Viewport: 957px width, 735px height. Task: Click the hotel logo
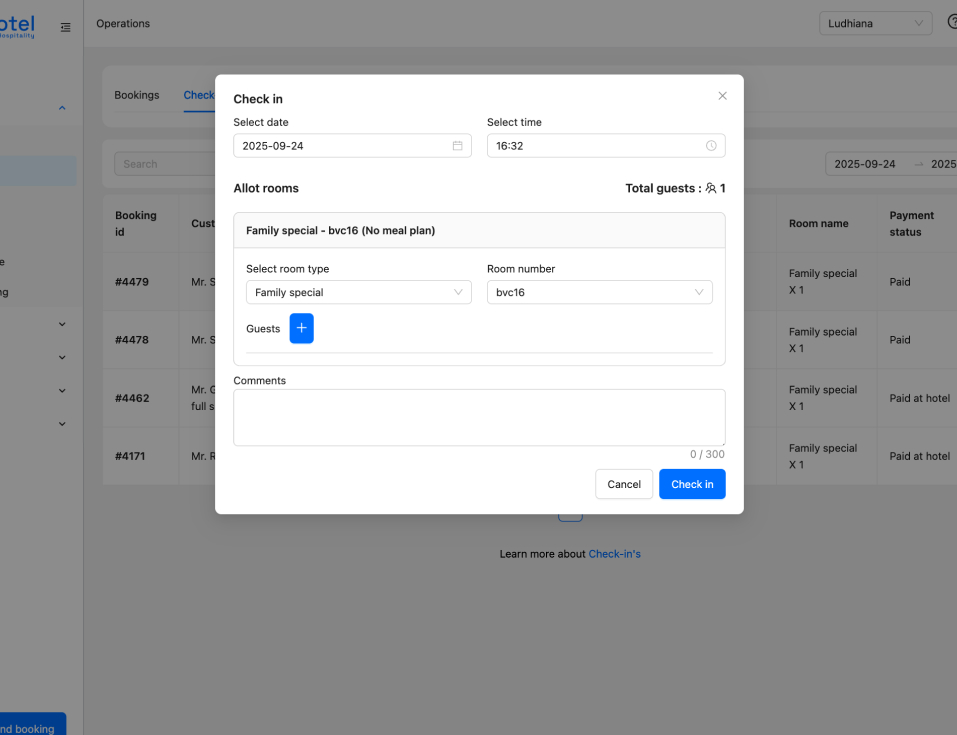coord(17,26)
